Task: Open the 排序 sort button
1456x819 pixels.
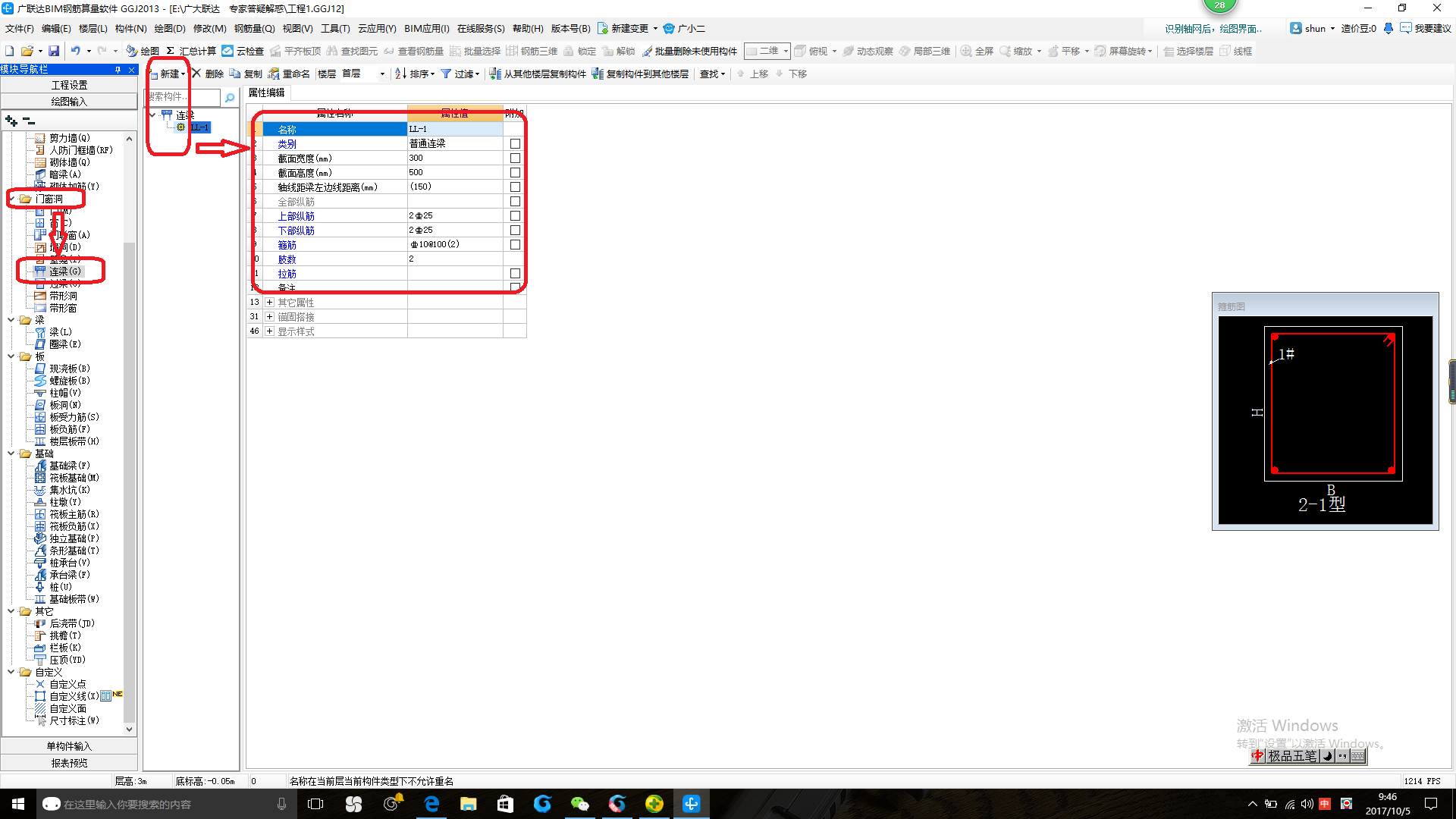Action: pos(415,74)
